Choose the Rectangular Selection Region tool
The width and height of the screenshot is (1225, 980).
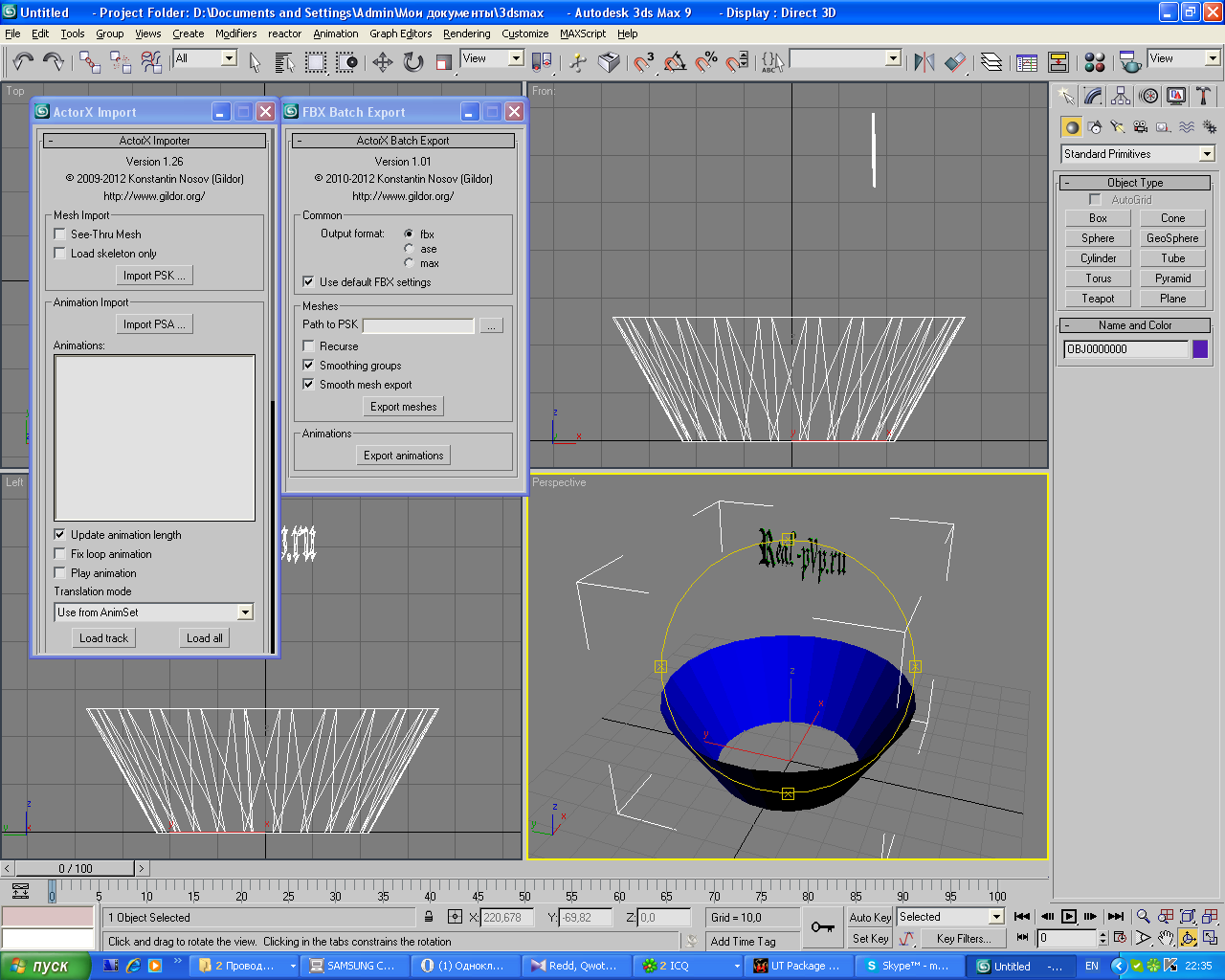(316, 62)
